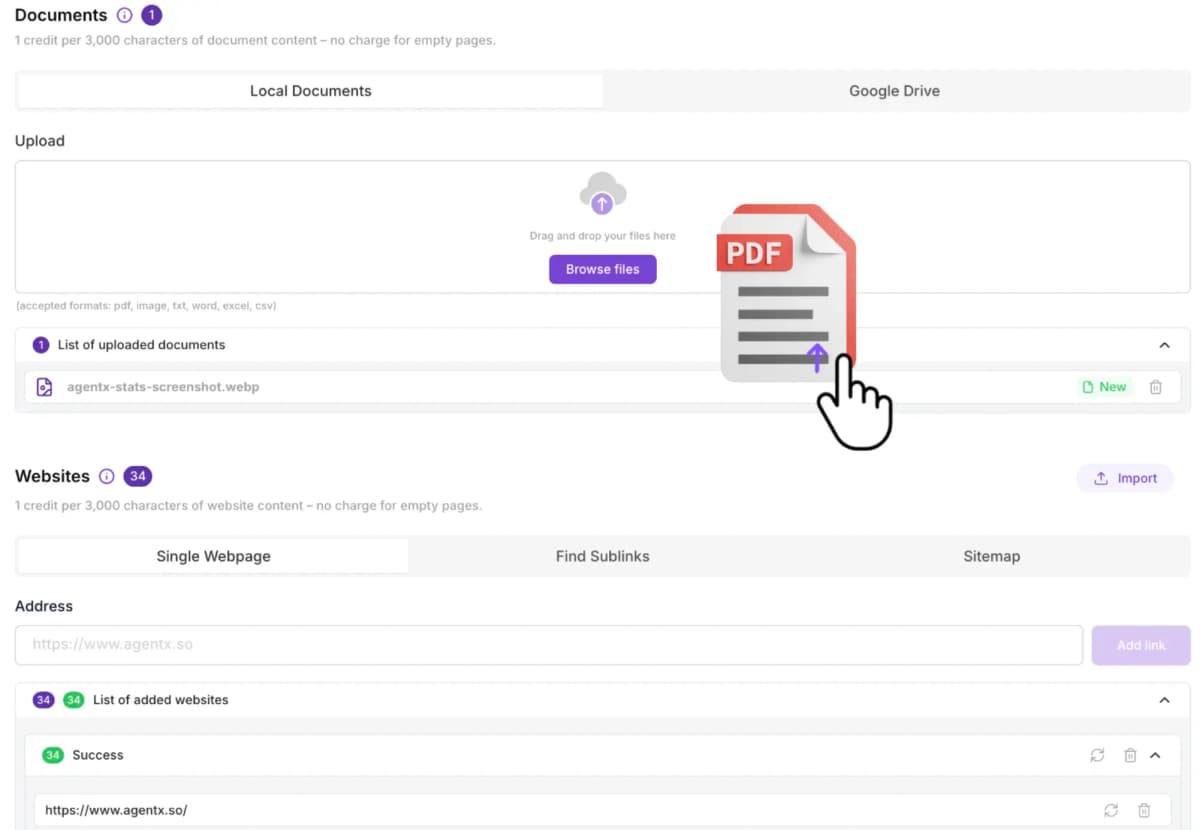Open the Find Sublinks tab
The height and width of the screenshot is (830, 1200).
point(602,556)
